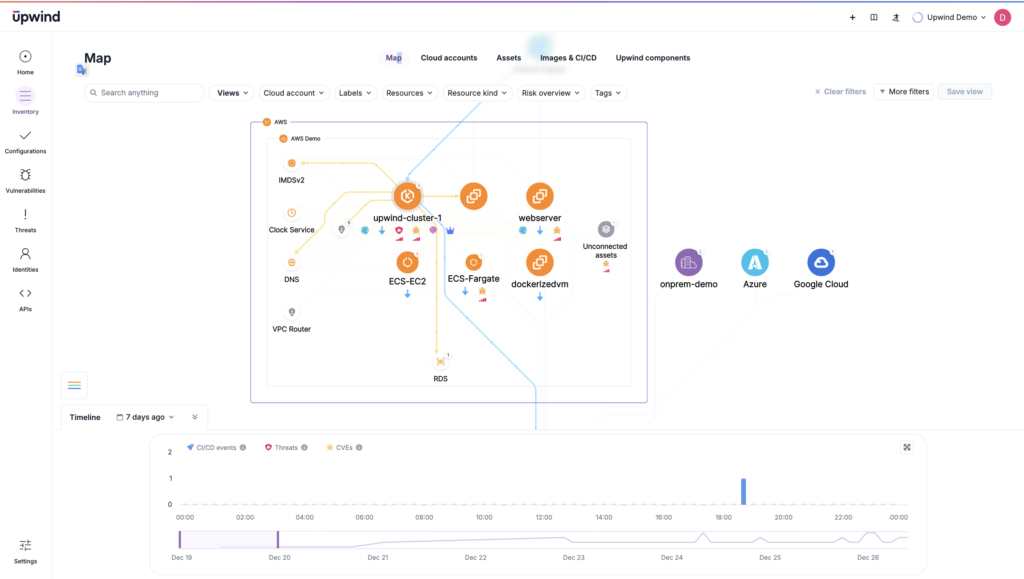This screenshot has width=1024, height=579.
Task: Click the CI/CD events info icon
Action: point(243,448)
